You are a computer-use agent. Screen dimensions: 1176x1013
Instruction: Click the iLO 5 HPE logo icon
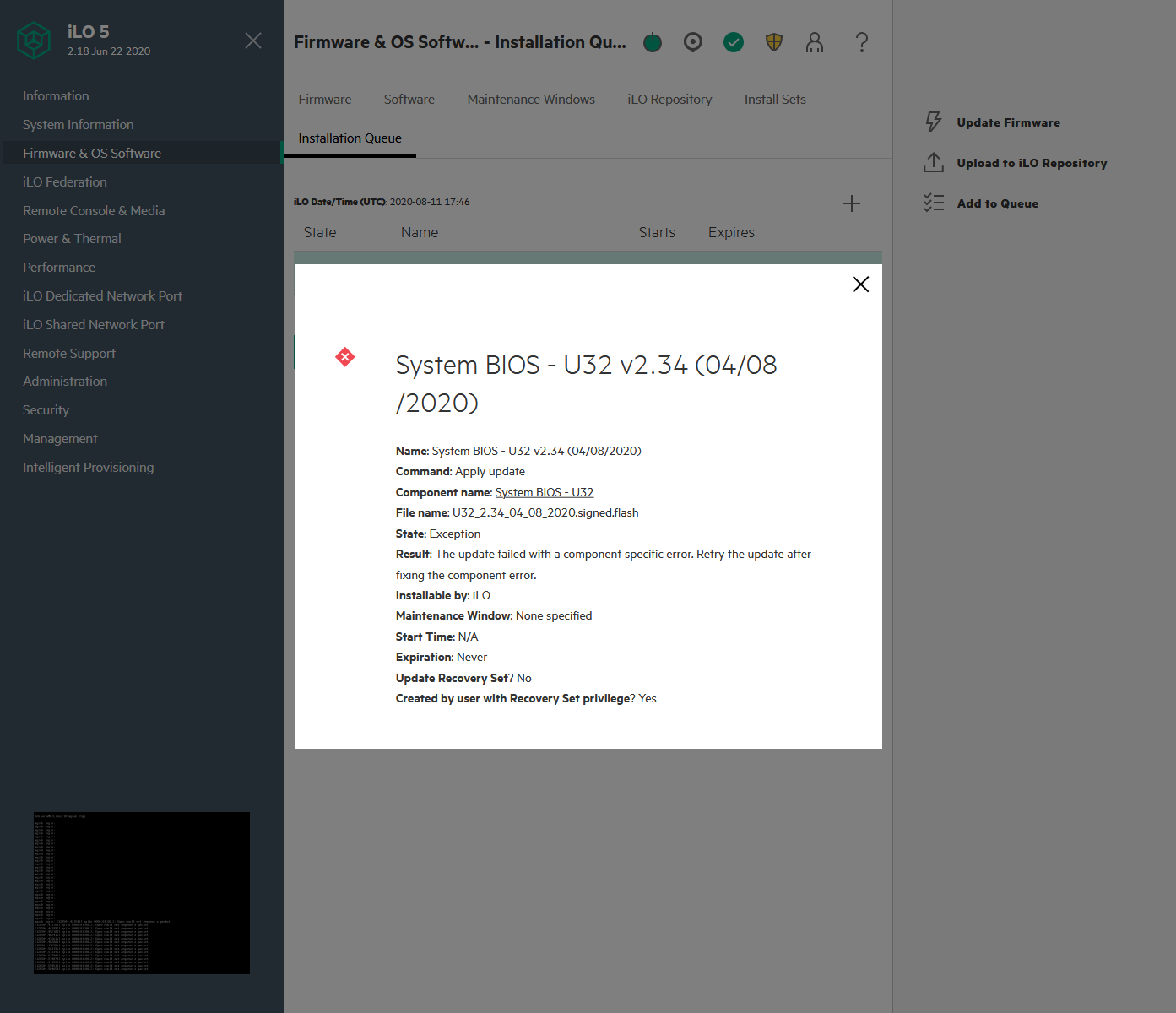pyautogui.click(x=34, y=41)
